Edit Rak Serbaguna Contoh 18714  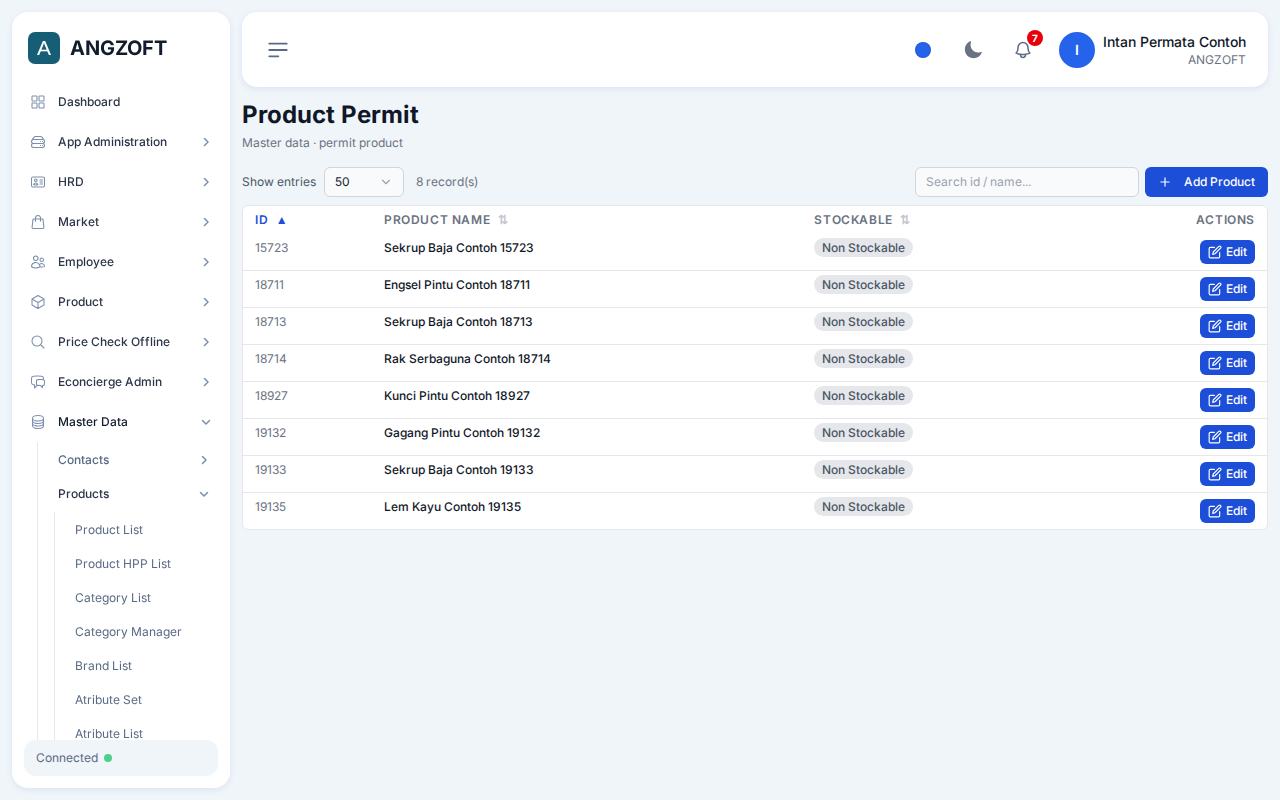[1227, 363]
